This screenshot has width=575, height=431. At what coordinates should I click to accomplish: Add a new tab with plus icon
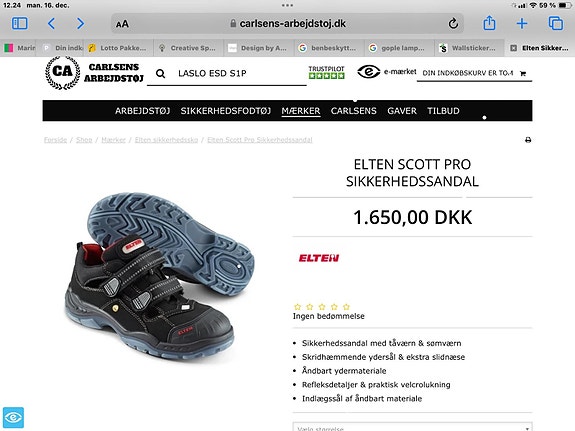[522, 23]
